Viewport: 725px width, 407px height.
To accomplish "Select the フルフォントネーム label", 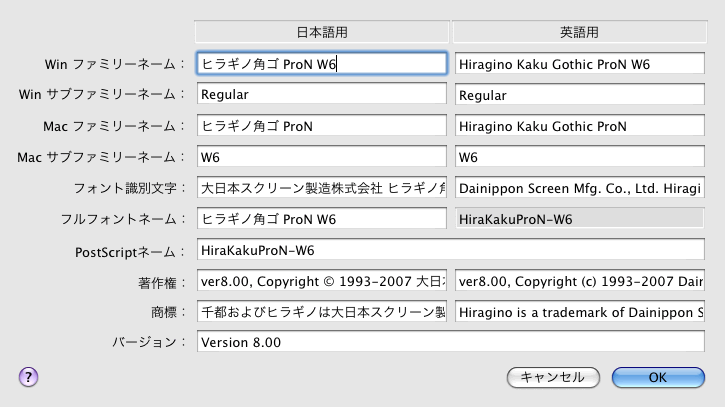I will pyautogui.click(x=123, y=219).
